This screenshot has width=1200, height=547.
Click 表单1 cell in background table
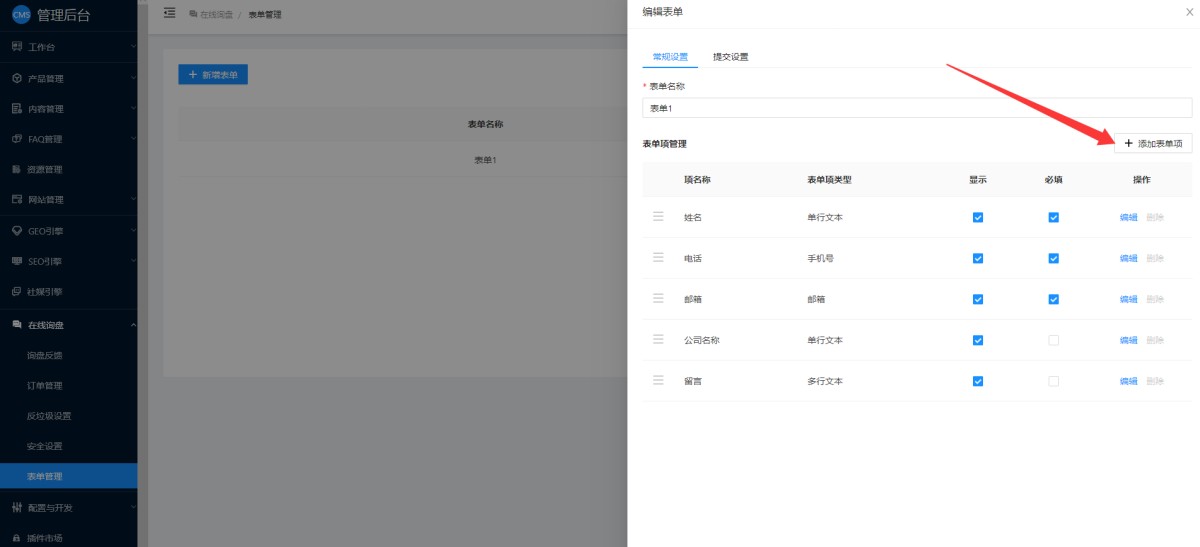[485, 160]
